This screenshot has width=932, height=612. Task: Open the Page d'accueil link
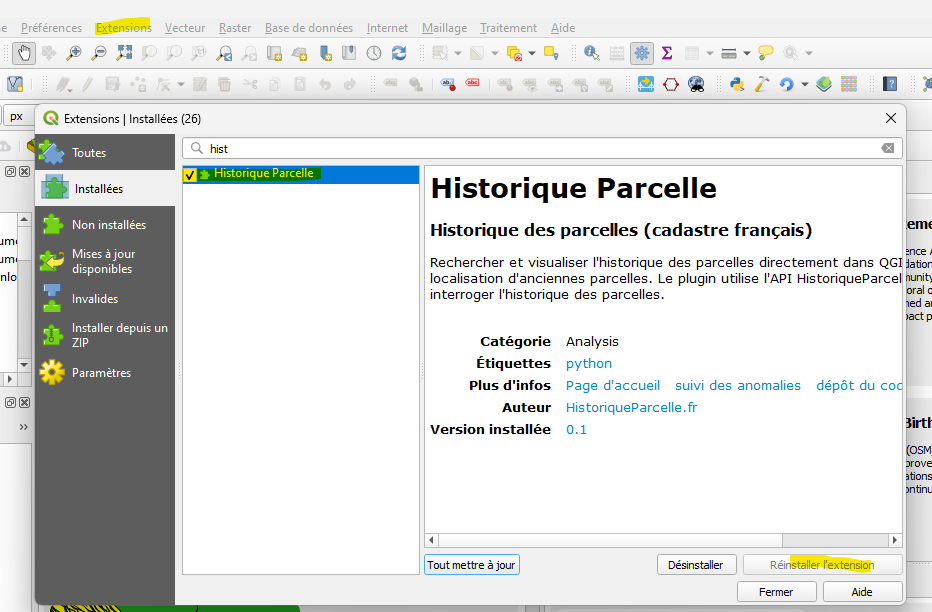click(613, 386)
